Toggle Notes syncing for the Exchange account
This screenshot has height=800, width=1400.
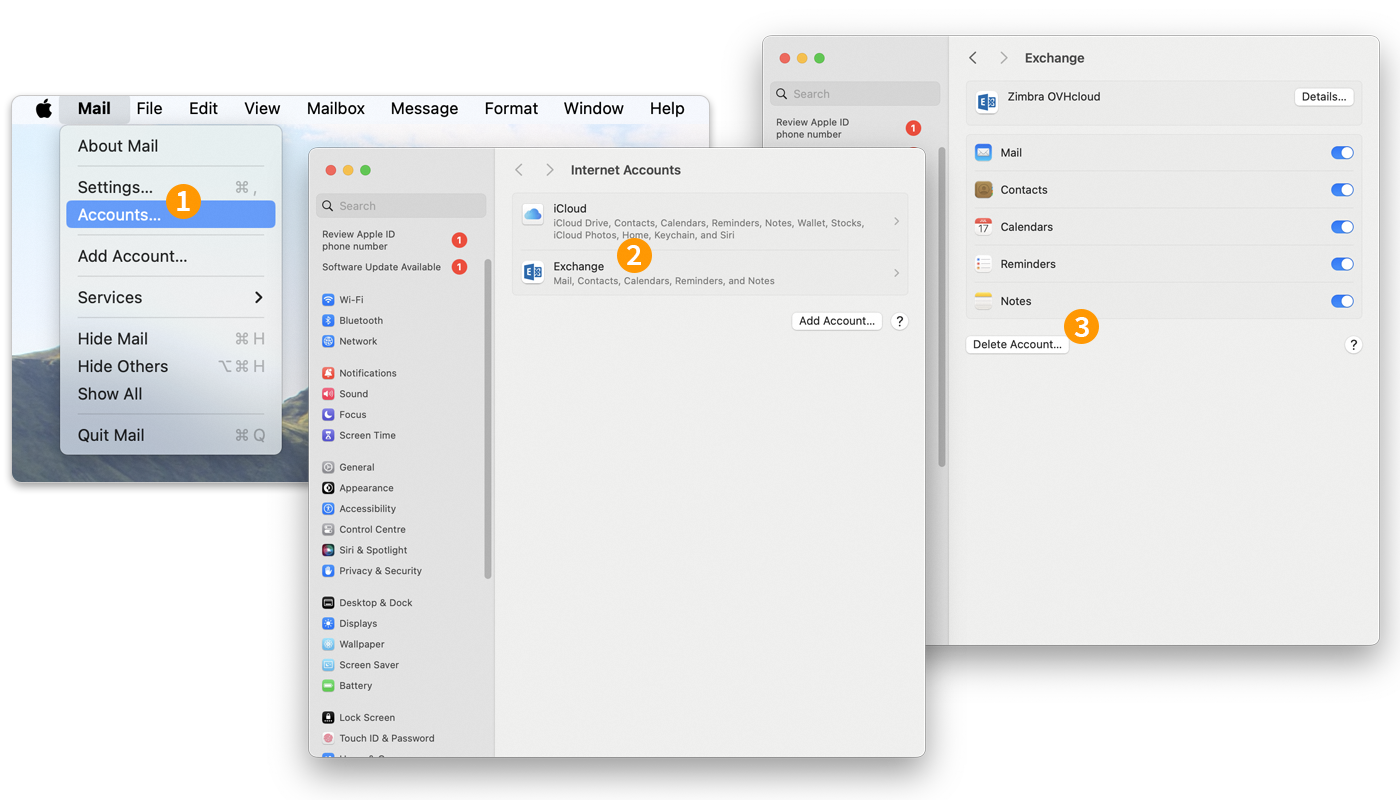[x=1342, y=300]
